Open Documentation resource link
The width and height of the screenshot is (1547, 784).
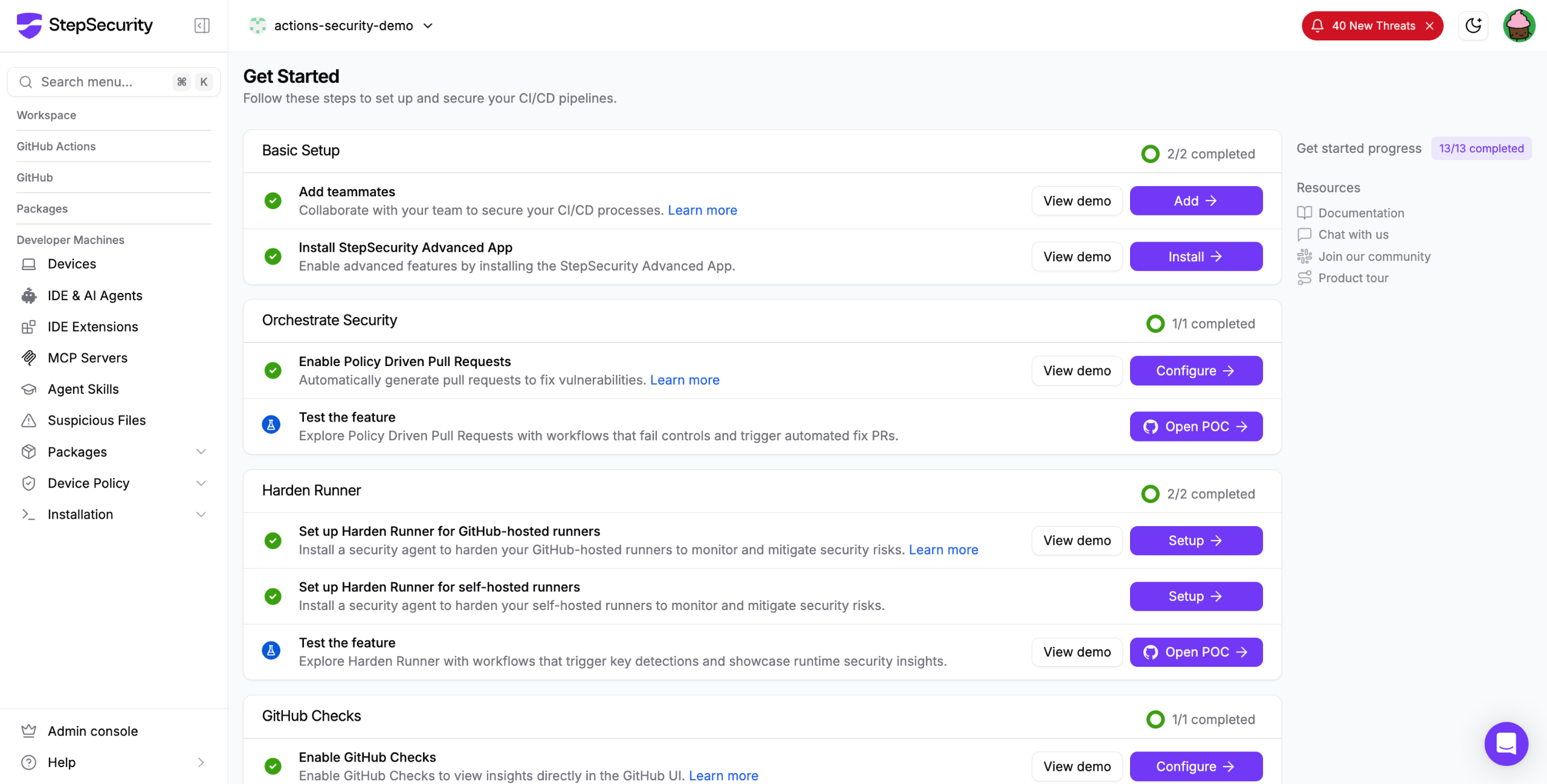[1361, 213]
